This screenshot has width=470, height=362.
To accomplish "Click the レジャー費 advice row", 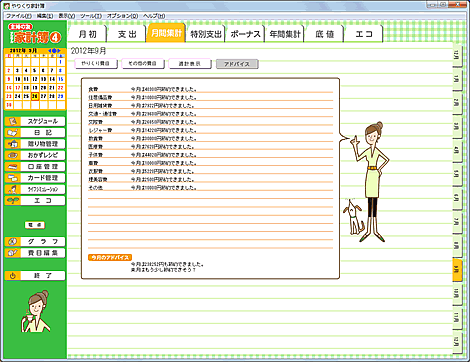I will pos(210,130).
